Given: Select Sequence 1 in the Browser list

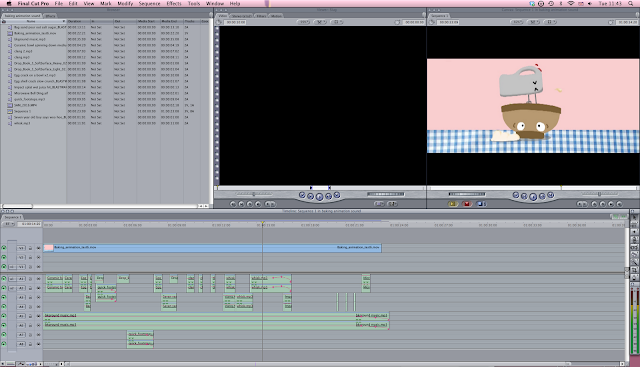Looking at the screenshot, I should [x=22, y=111].
